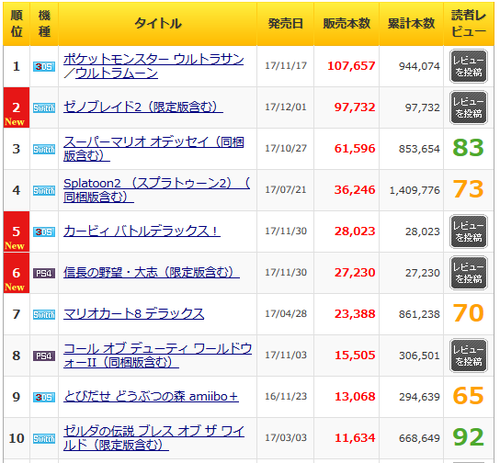
Task: Click reader review score 92 for Zelda
Action: pyautogui.click(x=468, y=437)
